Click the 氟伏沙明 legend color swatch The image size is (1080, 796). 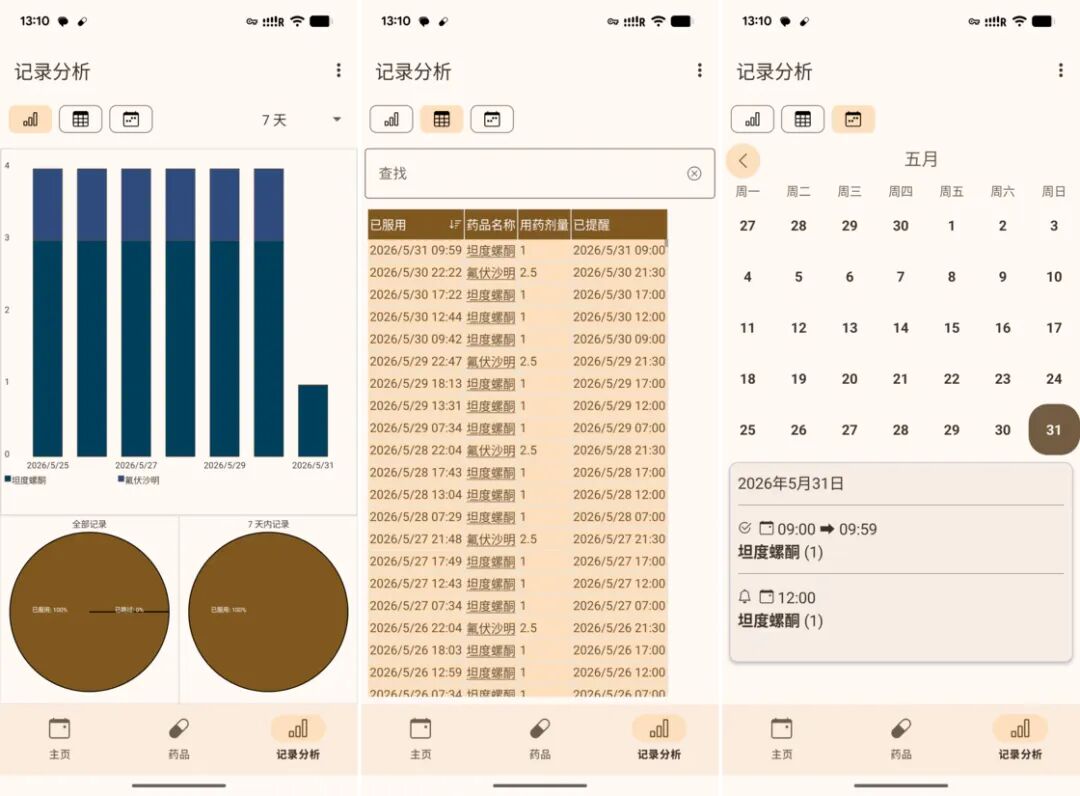(x=121, y=479)
